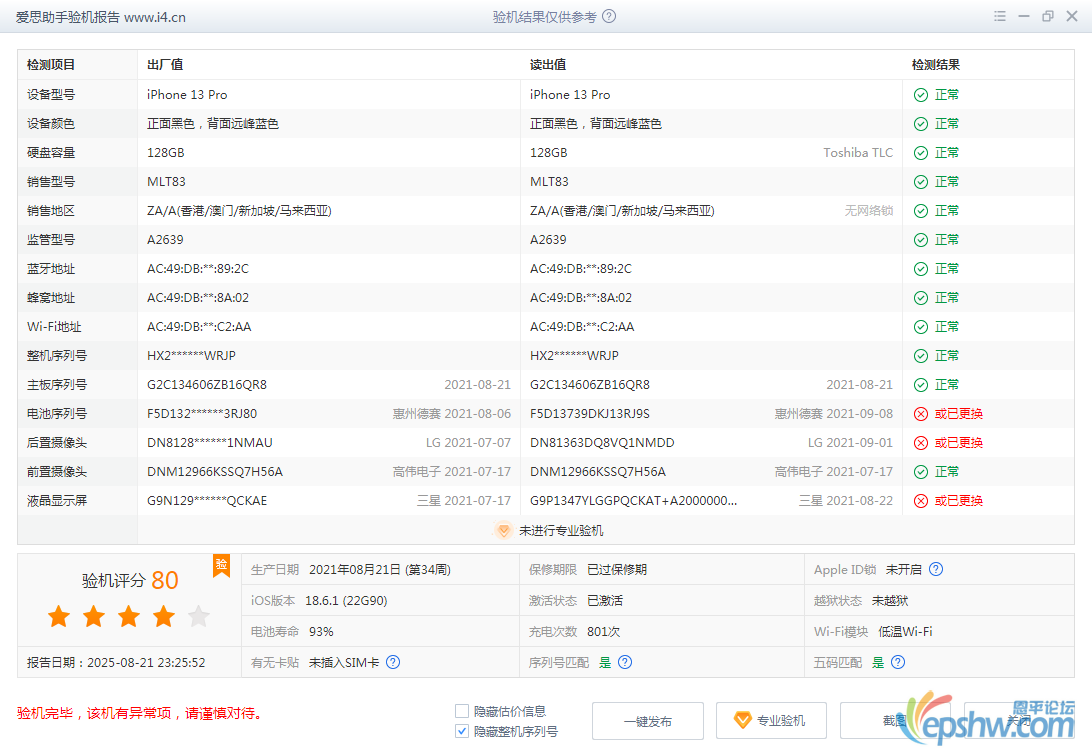Image resolution: width=1092 pixels, height=756 pixels.
Task: Close the window with title bar X
Action: pos(1072,16)
